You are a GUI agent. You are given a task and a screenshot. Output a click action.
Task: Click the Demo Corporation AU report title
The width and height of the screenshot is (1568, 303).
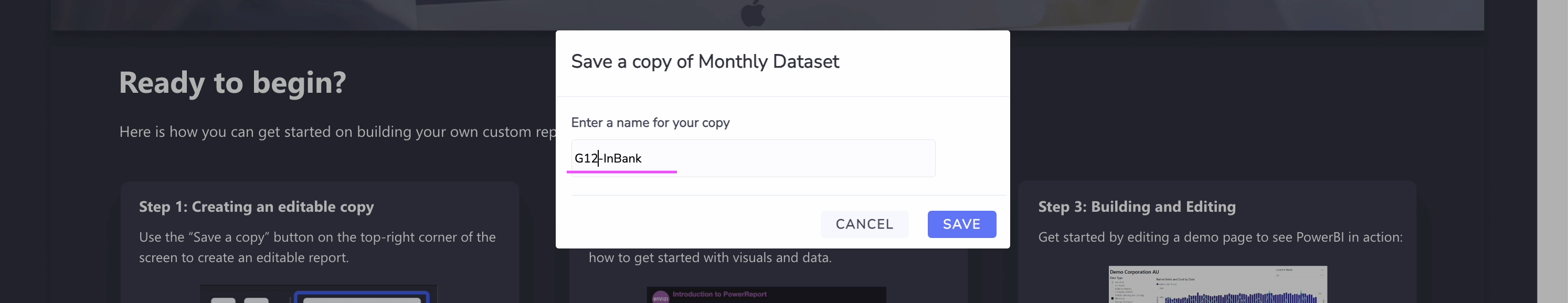pyautogui.click(x=1133, y=273)
